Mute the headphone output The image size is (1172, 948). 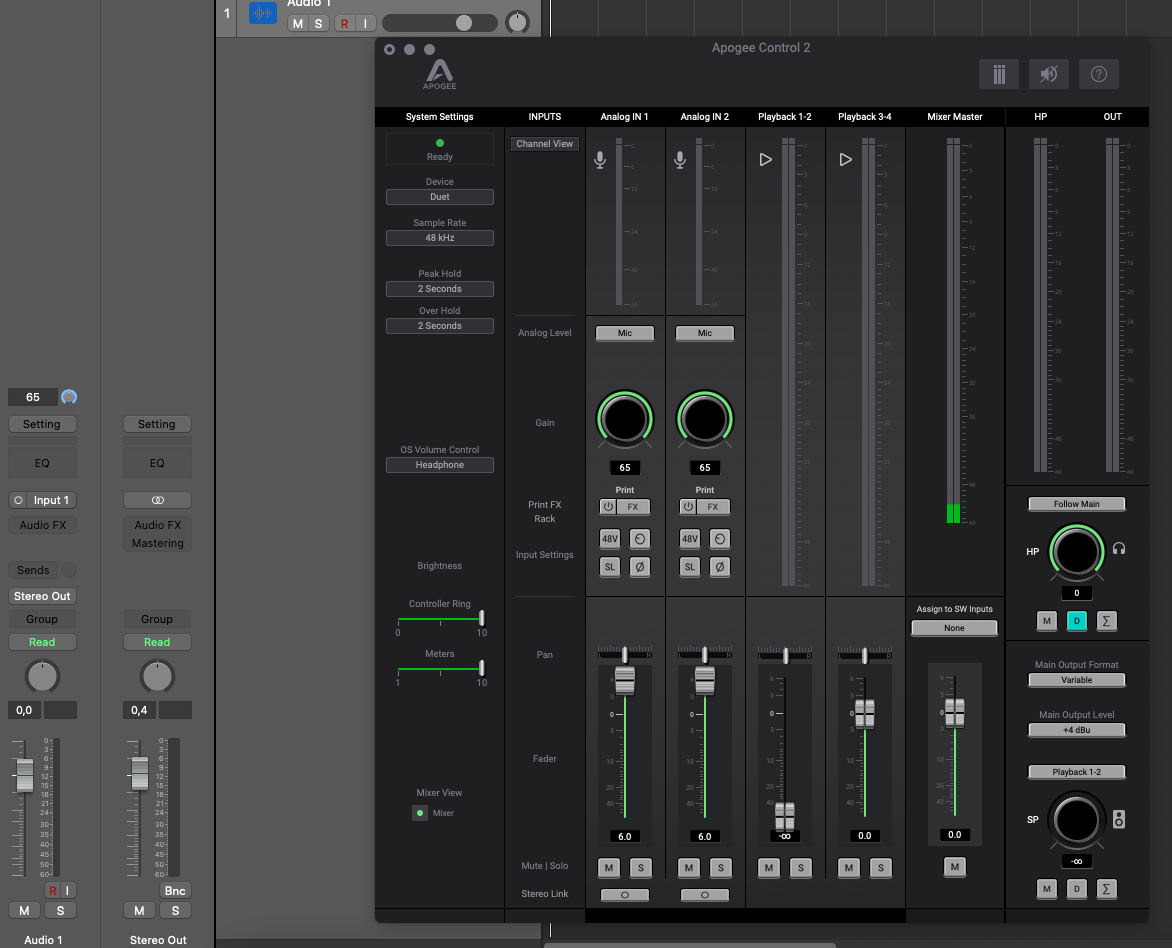1046,621
